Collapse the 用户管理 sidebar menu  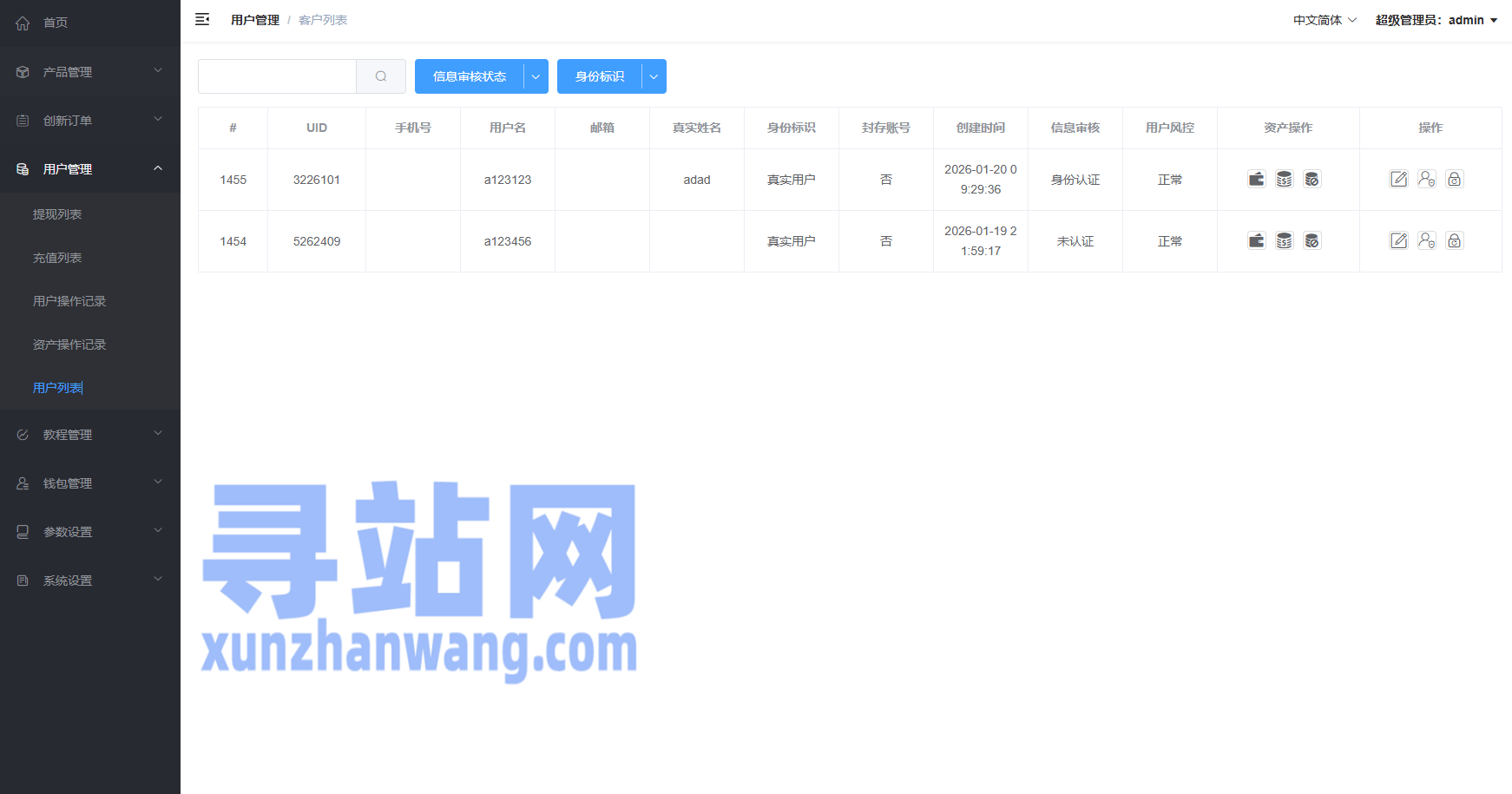pyautogui.click(x=90, y=169)
